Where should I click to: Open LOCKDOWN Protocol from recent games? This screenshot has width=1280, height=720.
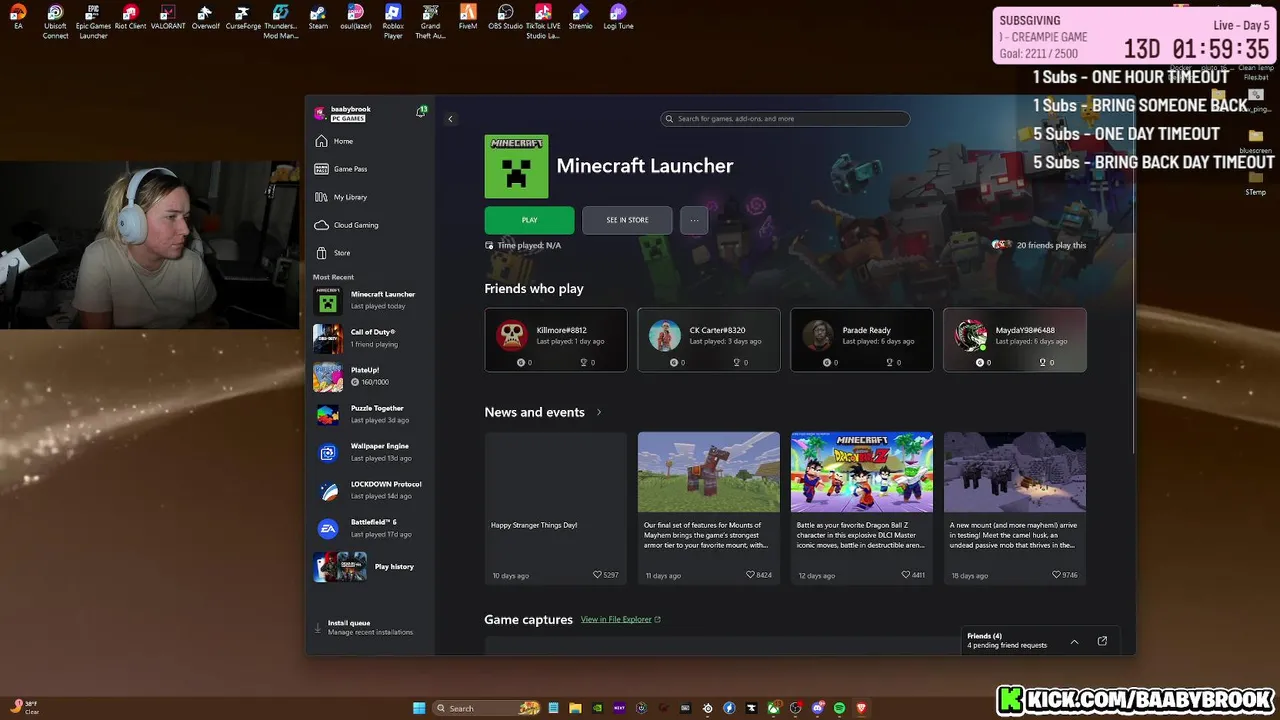point(371,490)
